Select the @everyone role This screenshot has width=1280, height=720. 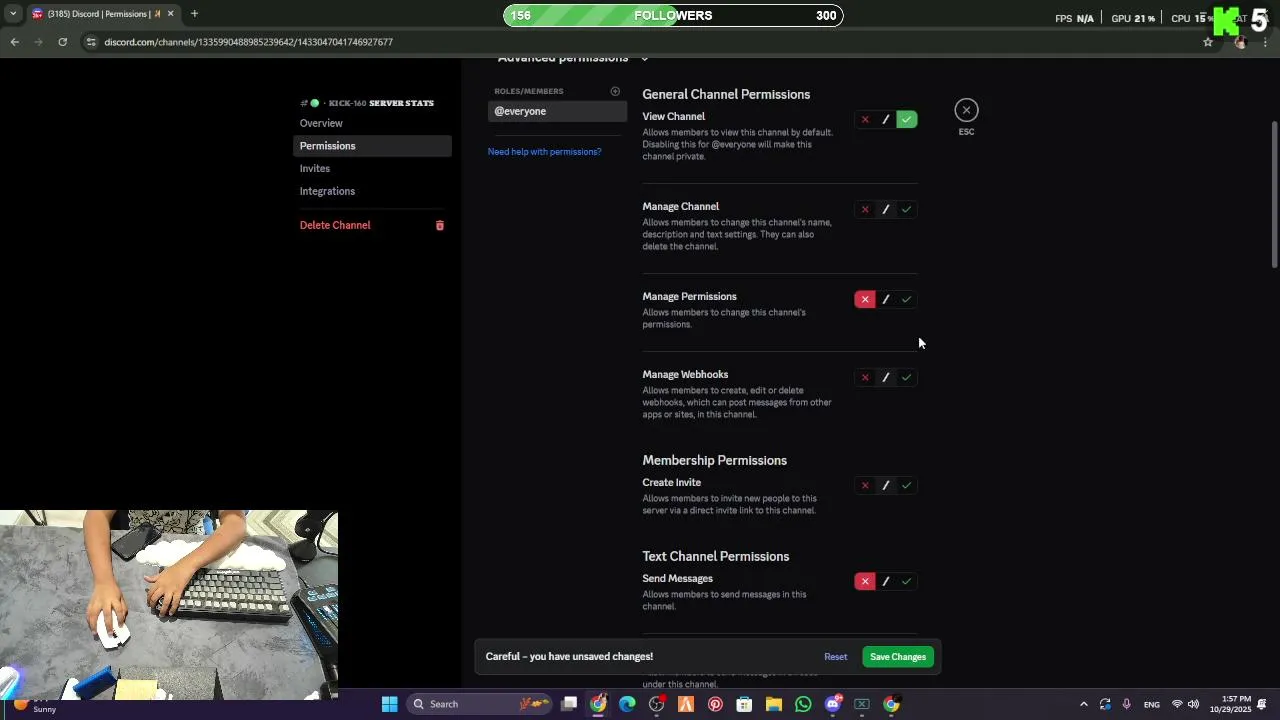coord(557,111)
